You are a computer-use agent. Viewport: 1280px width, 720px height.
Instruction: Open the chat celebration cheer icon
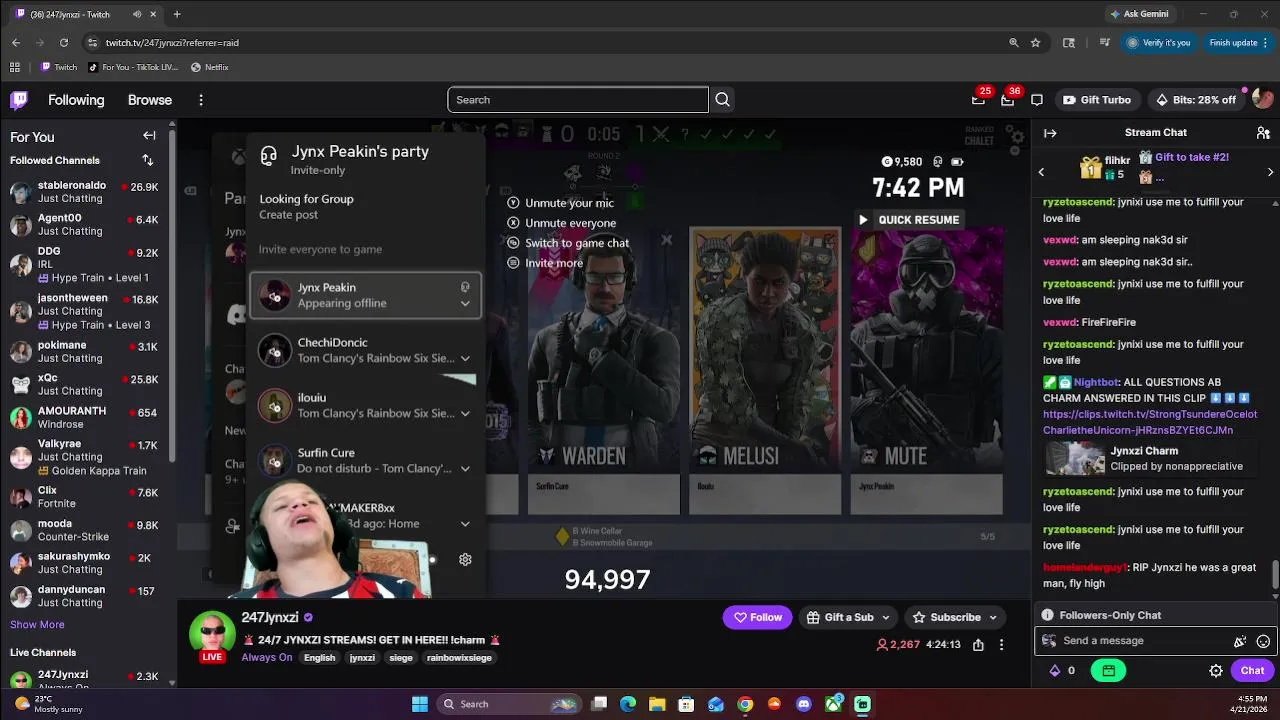[x=1240, y=641]
